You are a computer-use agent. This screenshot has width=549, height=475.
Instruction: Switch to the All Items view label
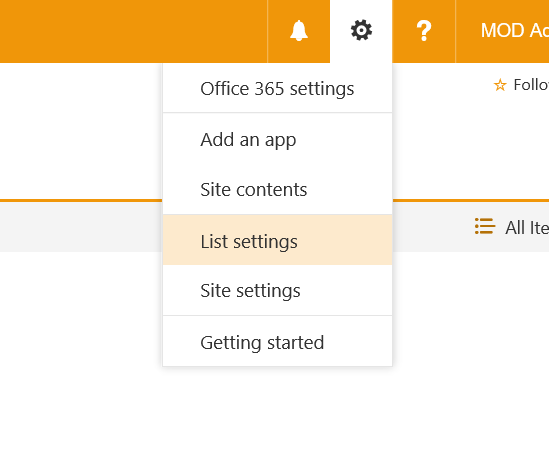(x=527, y=228)
